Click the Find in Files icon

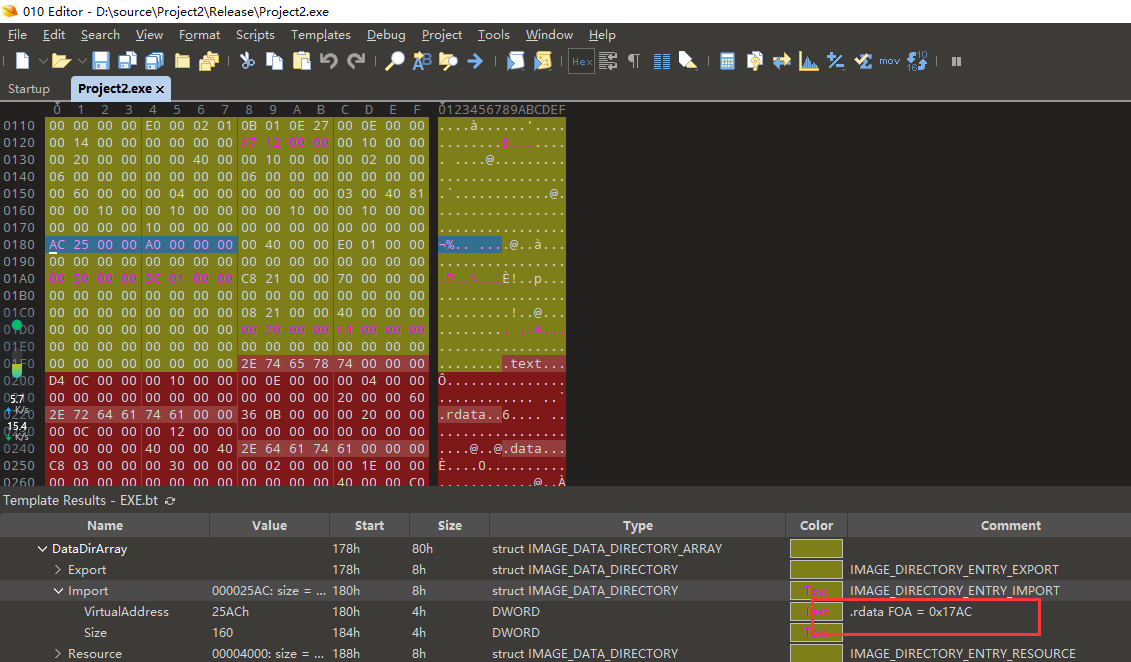(x=448, y=61)
